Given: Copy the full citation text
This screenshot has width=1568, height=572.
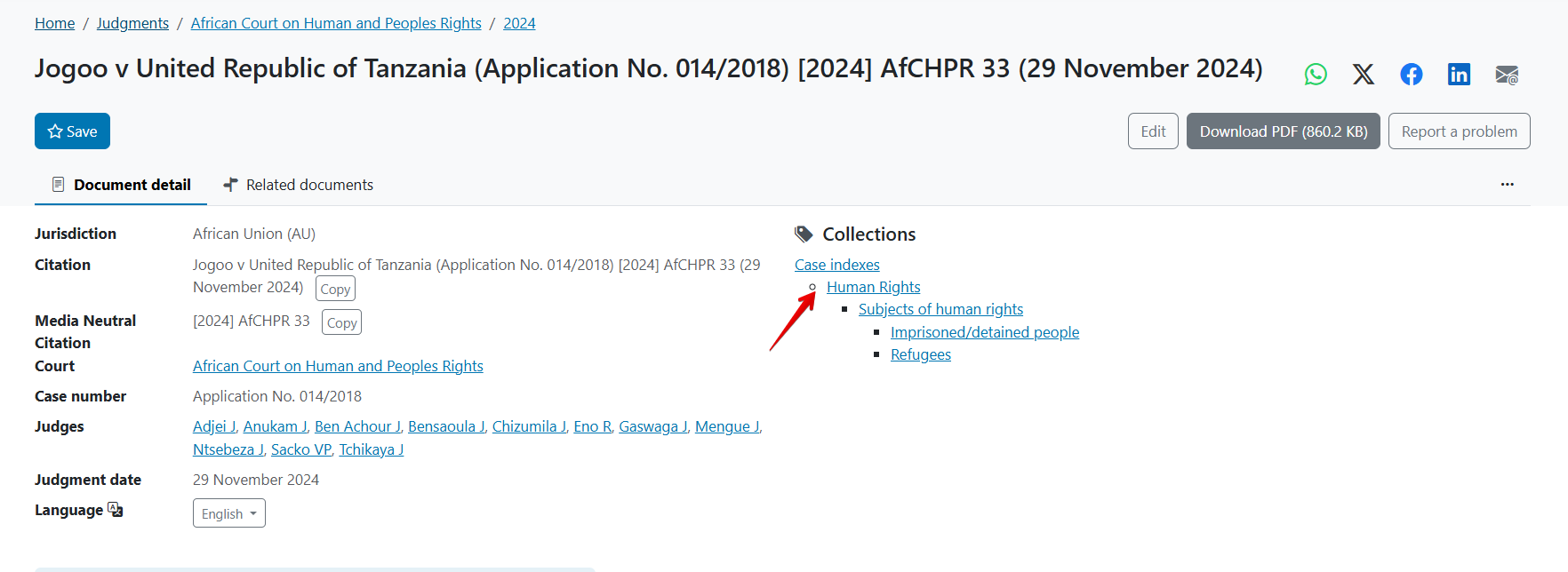Looking at the screenshot, I should click(335, 289).
